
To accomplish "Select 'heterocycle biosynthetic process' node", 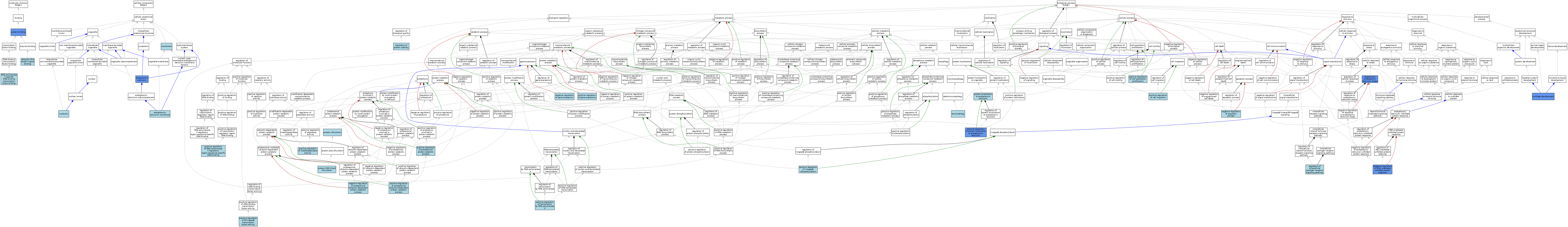I will pos(836,61).
